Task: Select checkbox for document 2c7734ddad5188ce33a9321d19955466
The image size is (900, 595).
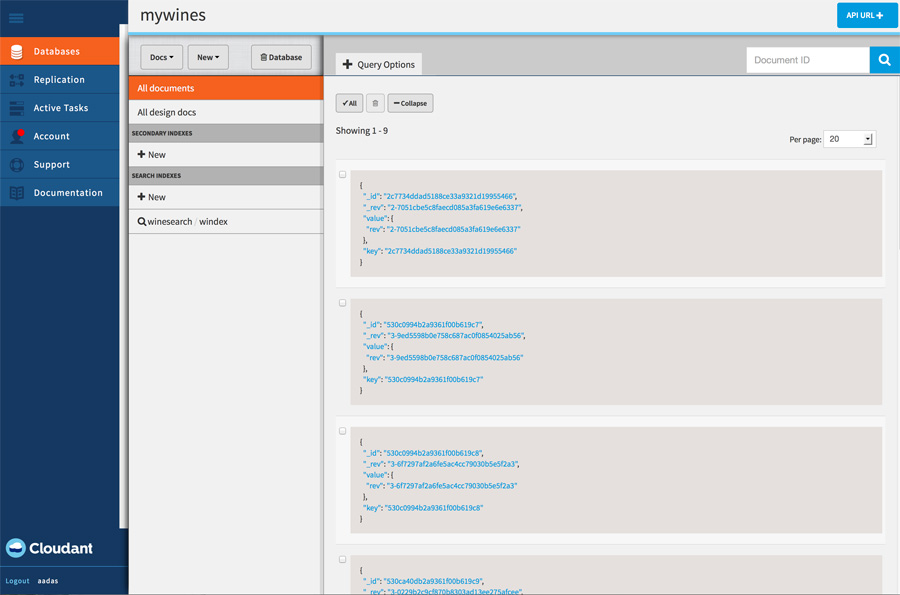Action: tap(343, 174)
